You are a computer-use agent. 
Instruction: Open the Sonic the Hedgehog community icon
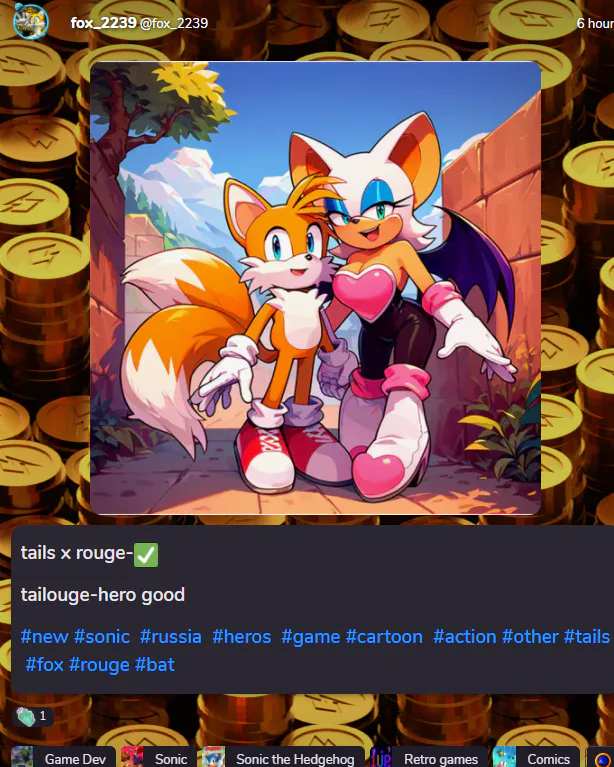pos(213,757)
